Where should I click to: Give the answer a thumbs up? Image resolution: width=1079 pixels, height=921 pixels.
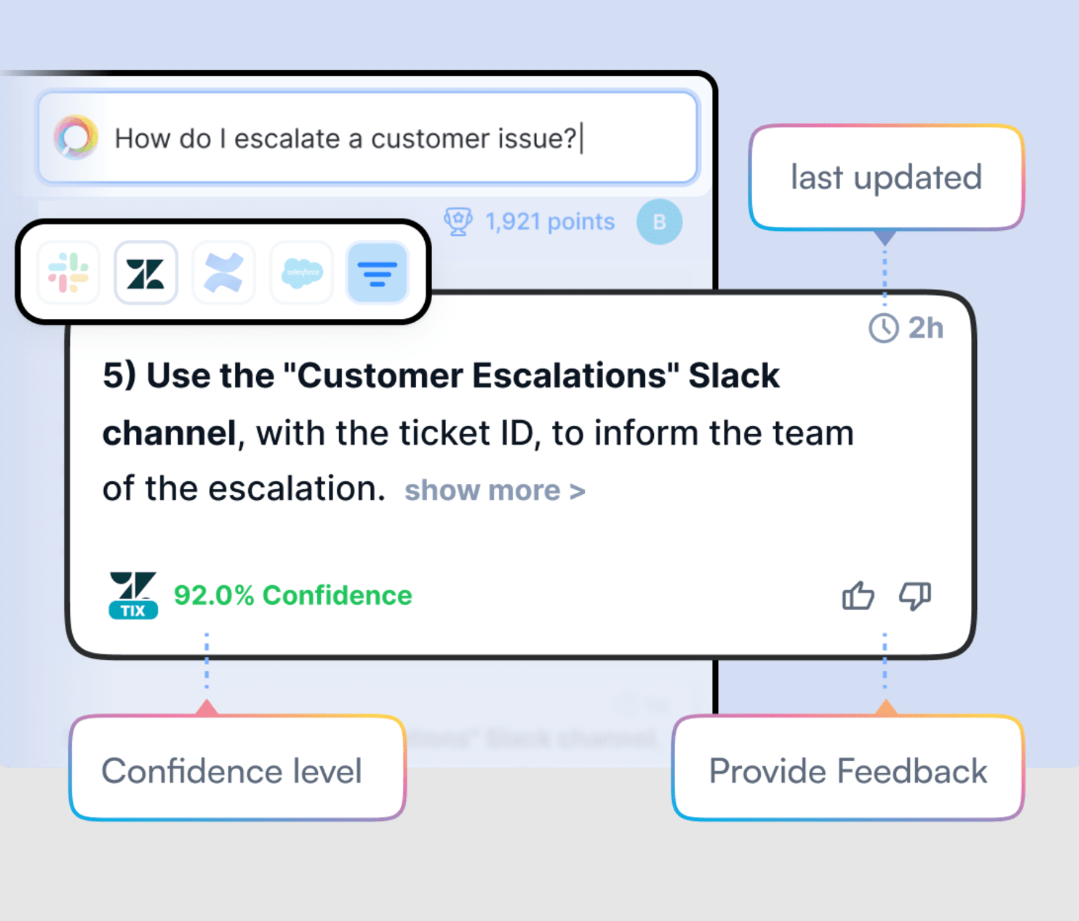[858, 597]
